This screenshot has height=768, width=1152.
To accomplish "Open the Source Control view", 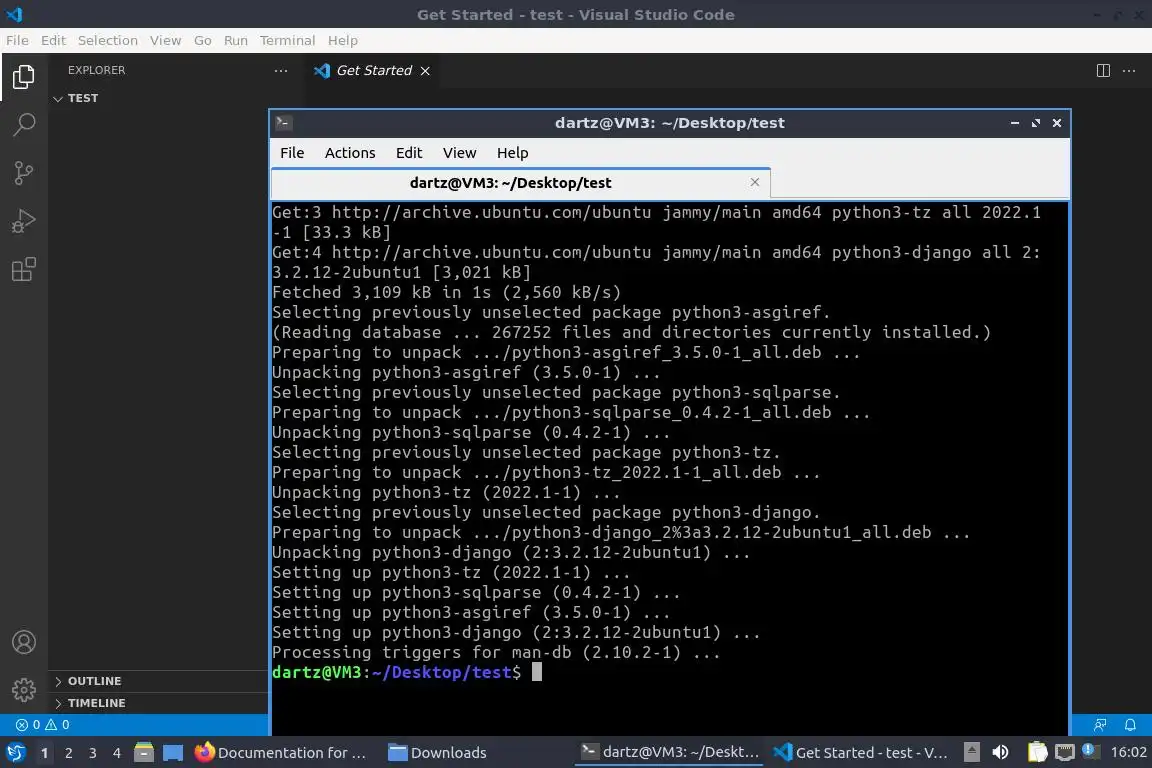I will [x=24, y=173].
